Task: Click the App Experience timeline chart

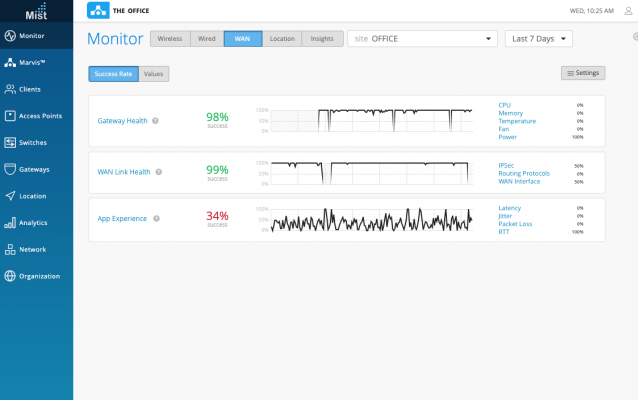Action: click(x=371, y=220)
